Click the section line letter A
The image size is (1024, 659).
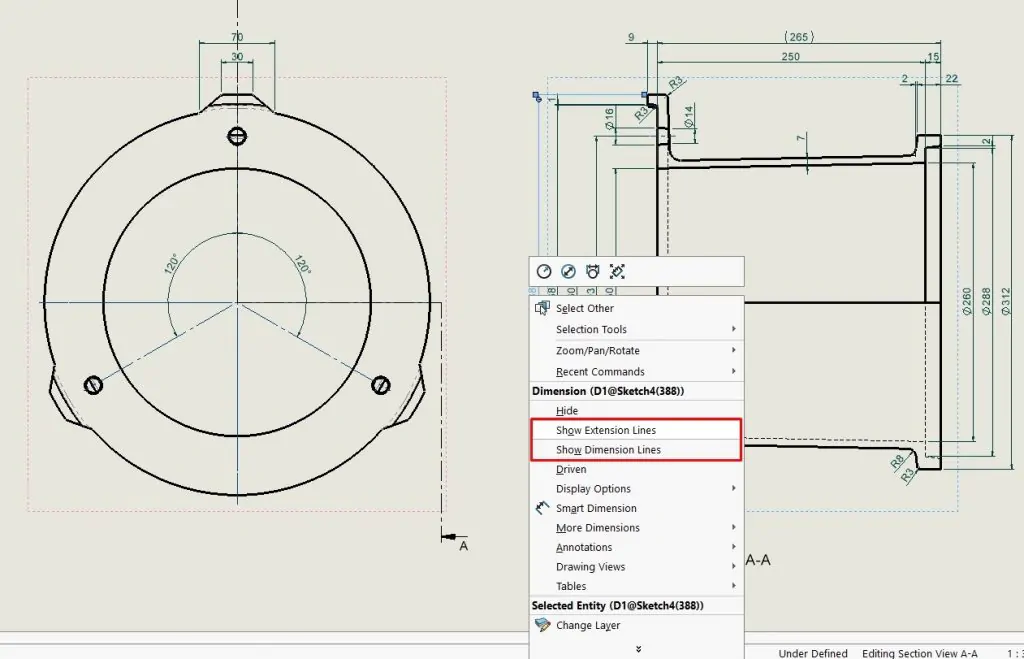pos(464,546)
